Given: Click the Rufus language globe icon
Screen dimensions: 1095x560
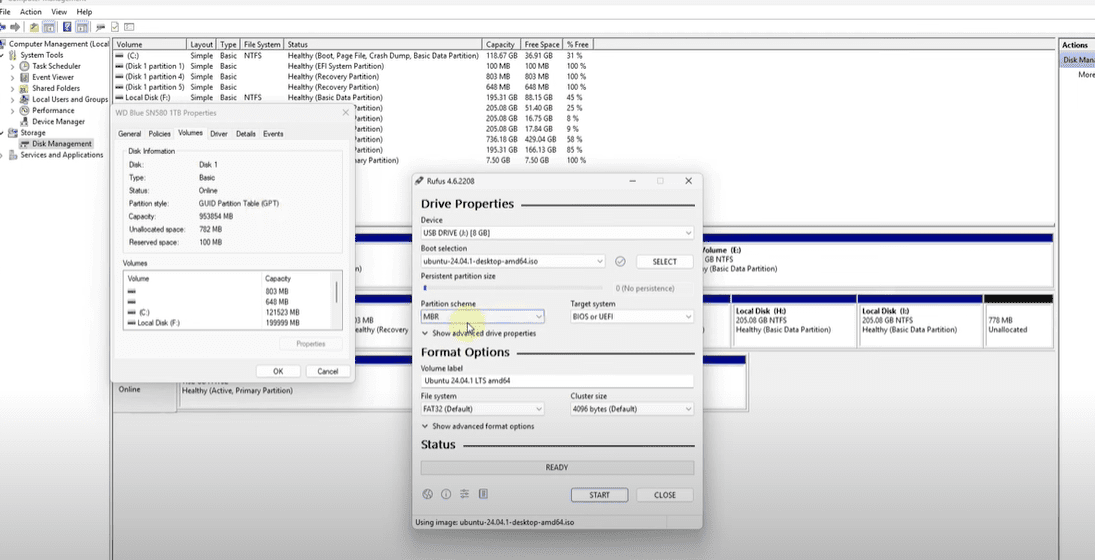Looking at the screenshot, I should pyautogui.click(x=427, y=494).
